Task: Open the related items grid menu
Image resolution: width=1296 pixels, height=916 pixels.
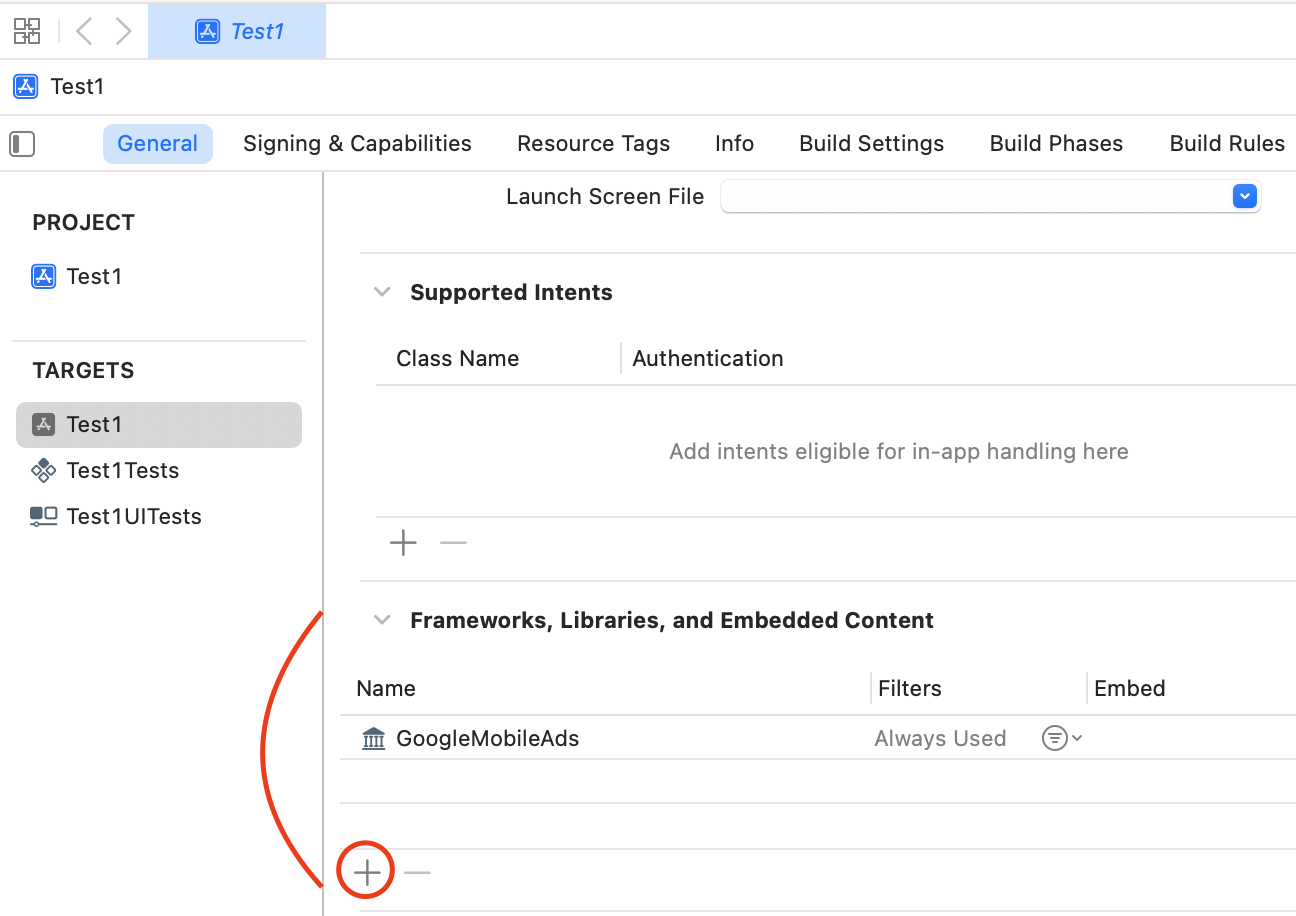Action: (27, 31)
